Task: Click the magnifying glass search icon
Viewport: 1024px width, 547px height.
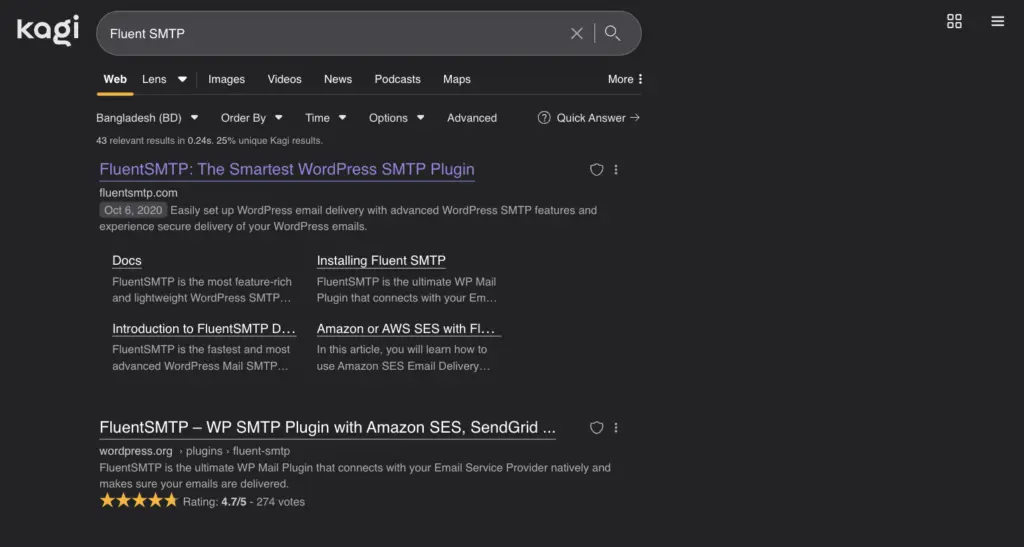Action: (612, 33)
